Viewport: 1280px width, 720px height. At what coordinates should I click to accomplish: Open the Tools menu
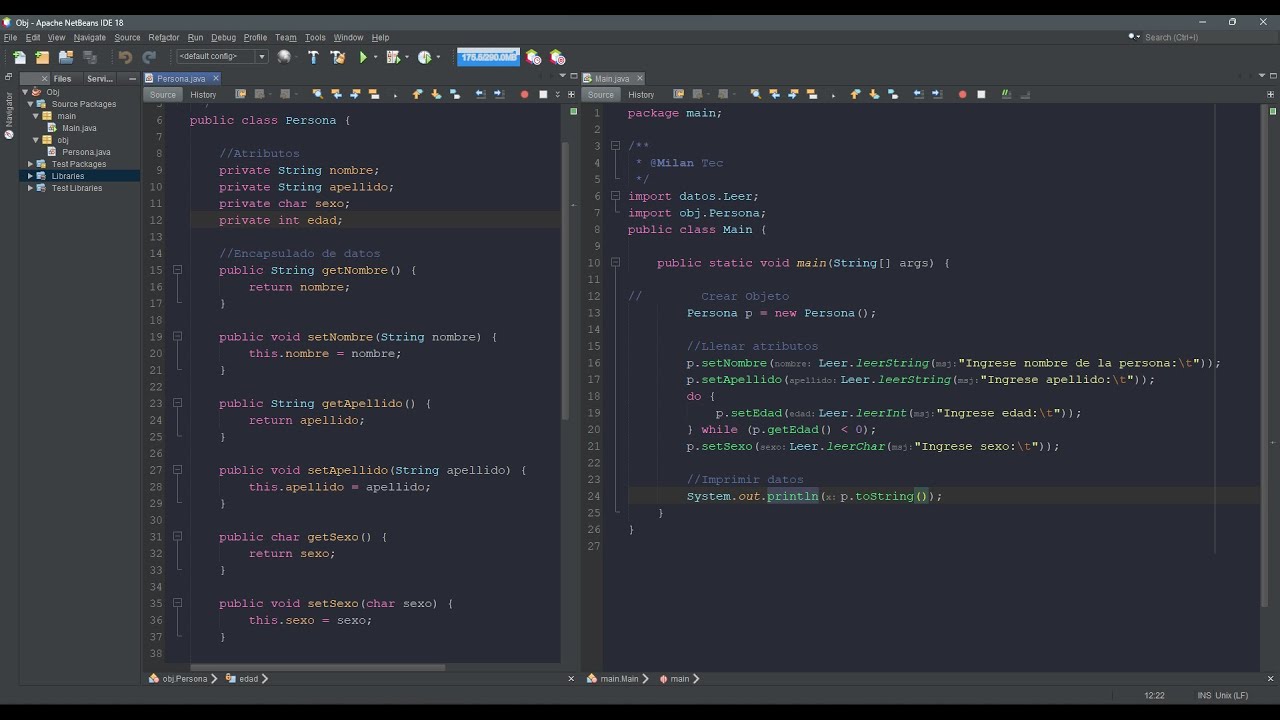pos(315,37)
